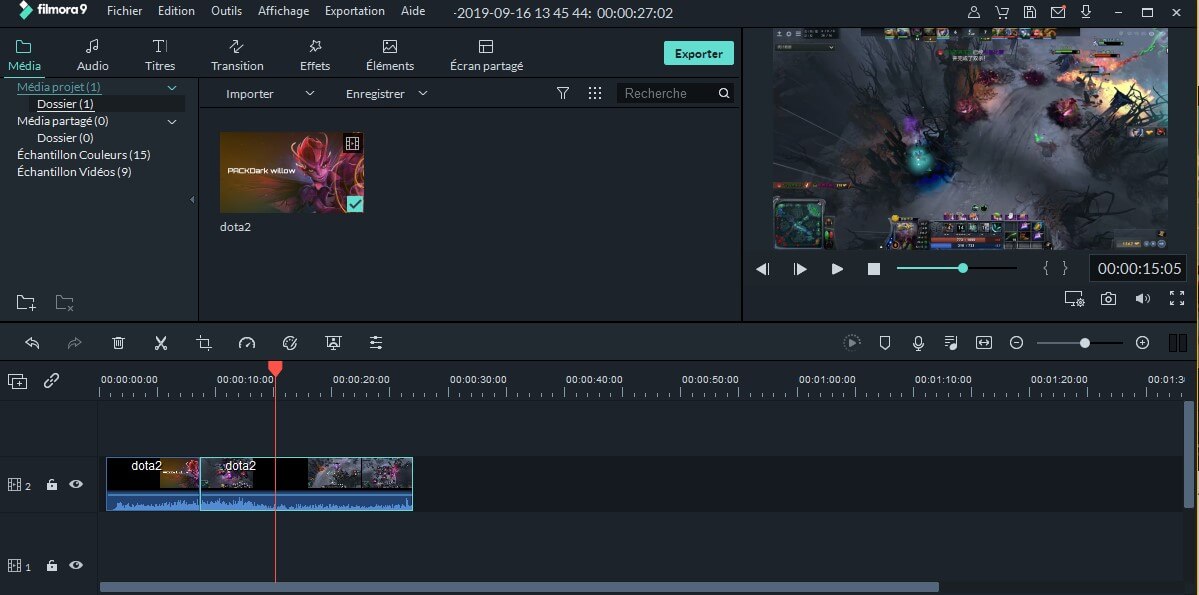The height and width of the screenshot is (595, 1199).
Task: Switch media grid view layout
Action: (x=595, y=93)
